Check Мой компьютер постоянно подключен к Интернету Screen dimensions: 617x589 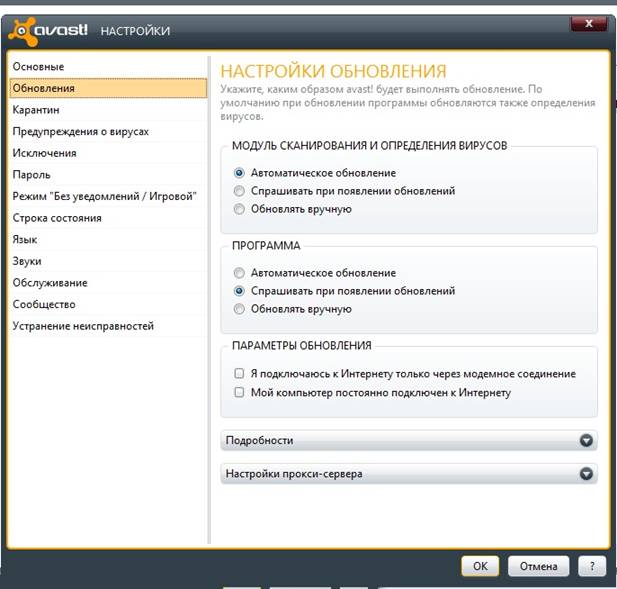(239, 392)
